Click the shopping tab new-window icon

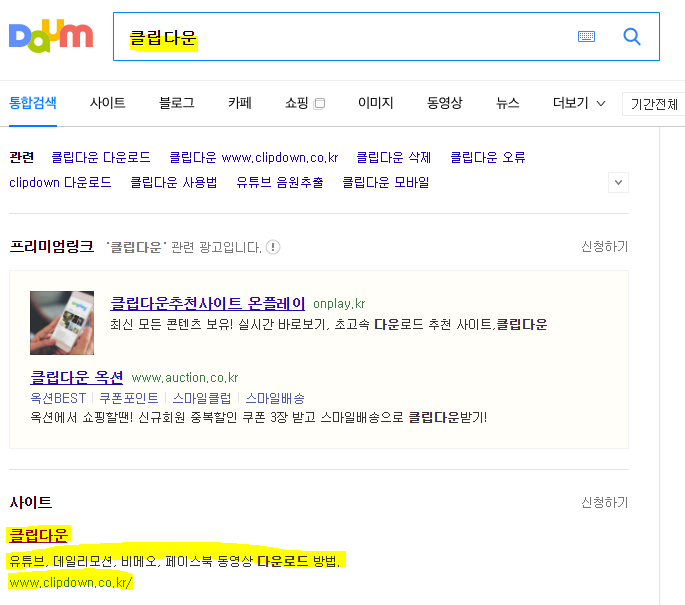320,104
